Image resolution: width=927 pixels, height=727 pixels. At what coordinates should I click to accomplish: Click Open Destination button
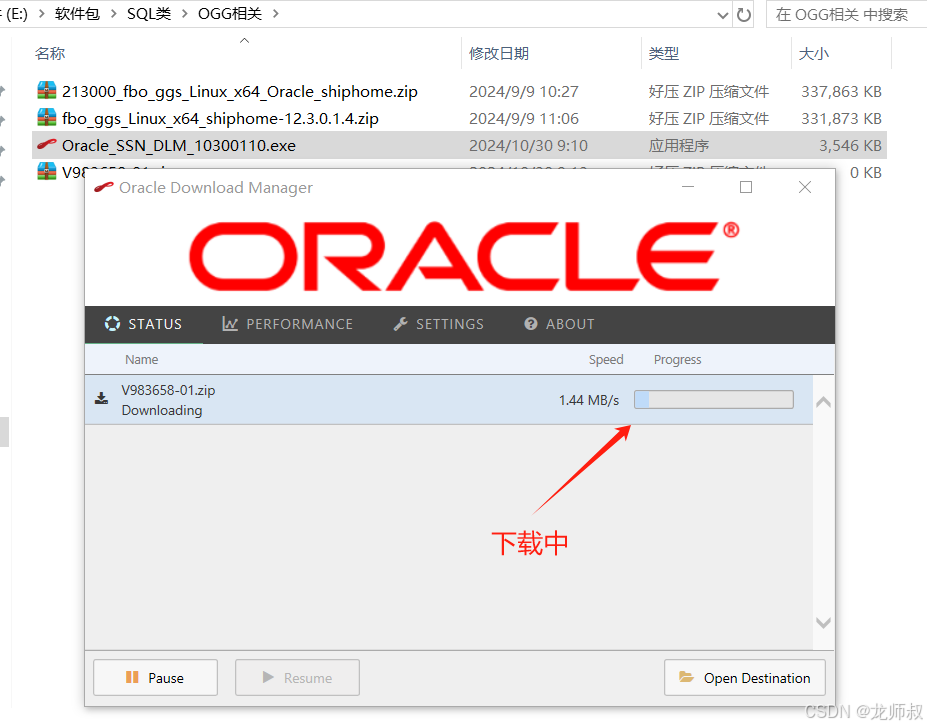pos(745,677)
